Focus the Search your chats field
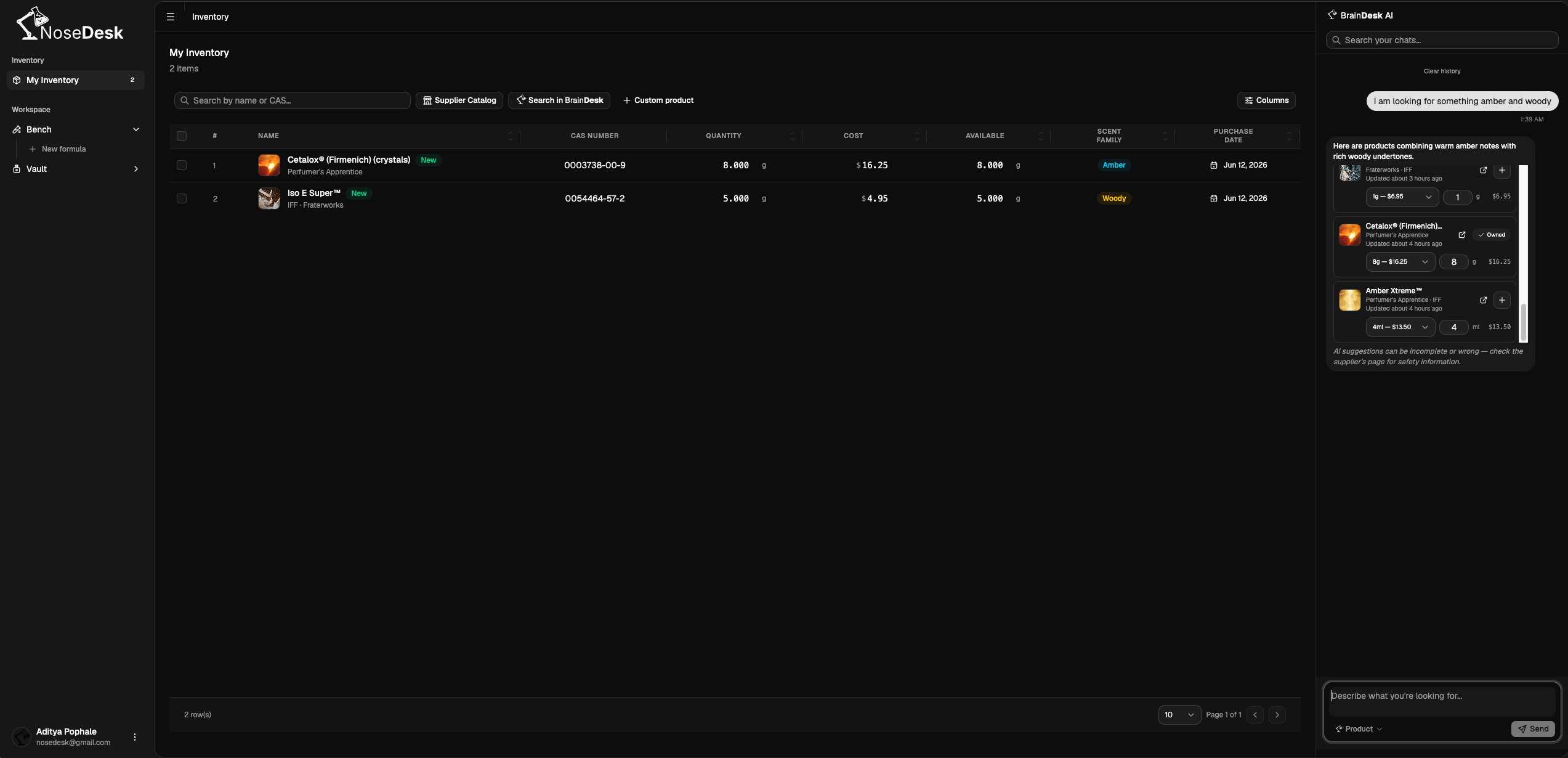This screenshot has width=1568, height=758. pyautogui.click(x=1442, y=40)
